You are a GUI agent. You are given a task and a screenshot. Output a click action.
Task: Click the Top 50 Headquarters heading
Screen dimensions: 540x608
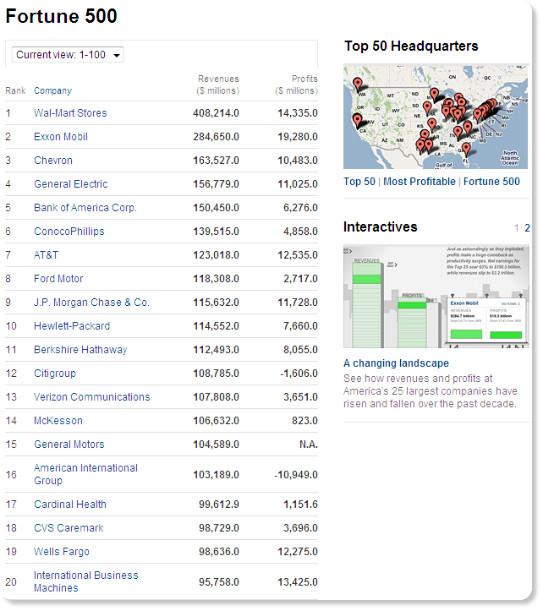[x=411, y=46]
